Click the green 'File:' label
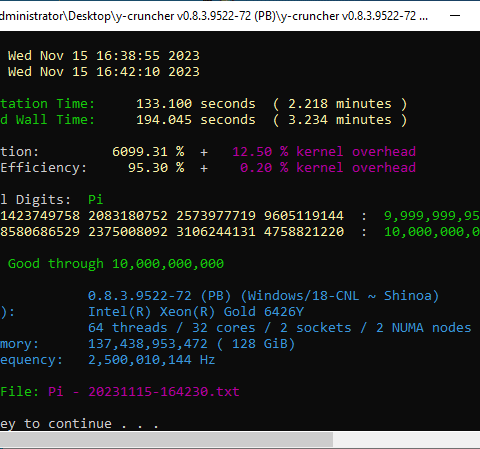The width and height of the screenshot is (480, 449). [x=19, y=392]
